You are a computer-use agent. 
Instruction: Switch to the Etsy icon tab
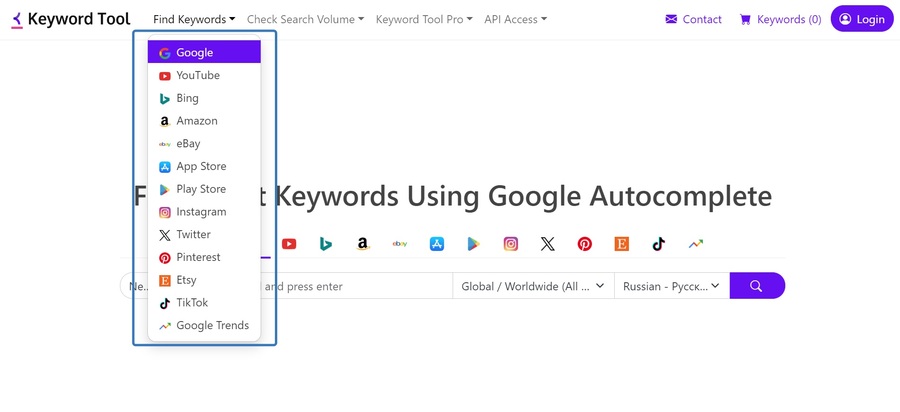622,244
